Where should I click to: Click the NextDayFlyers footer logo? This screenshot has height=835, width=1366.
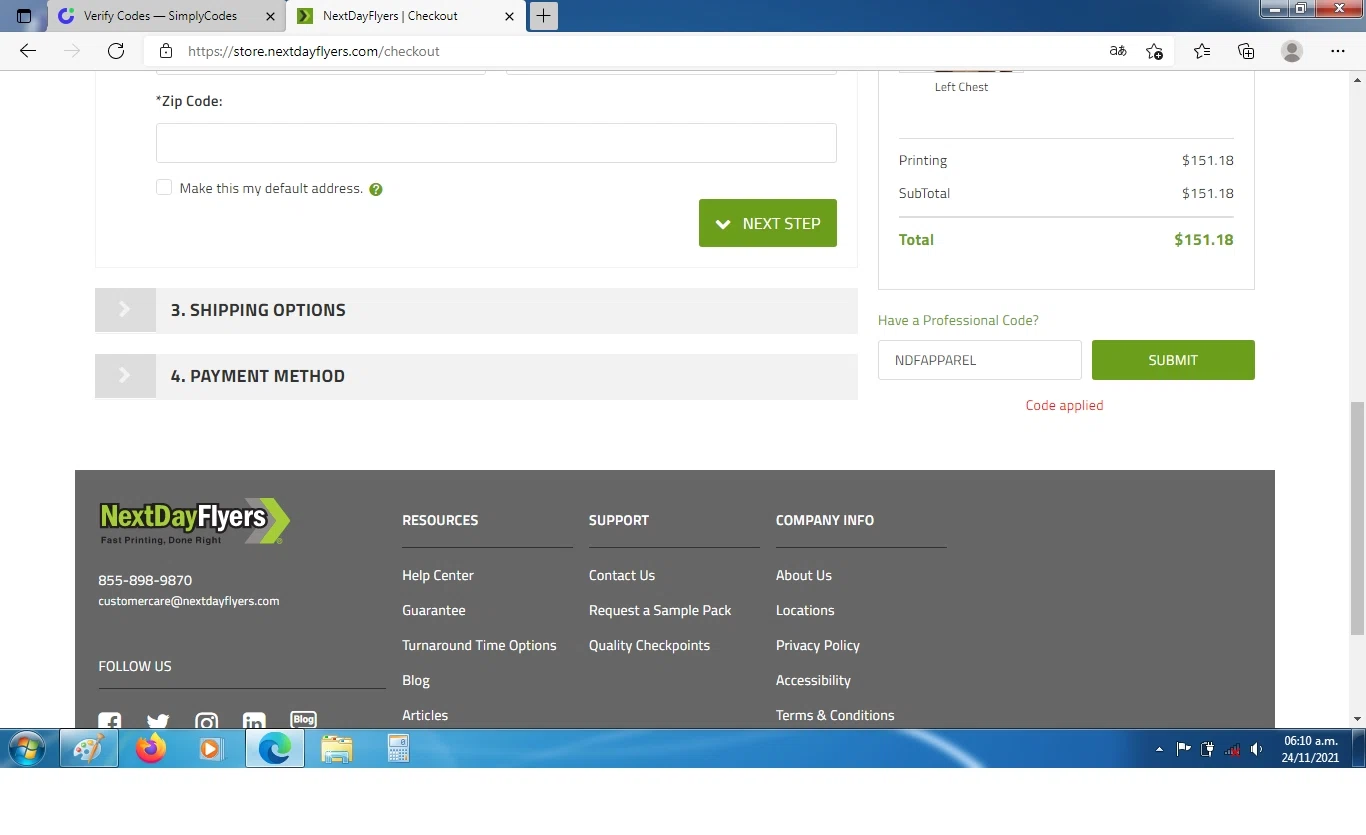[x=195, y=521]
